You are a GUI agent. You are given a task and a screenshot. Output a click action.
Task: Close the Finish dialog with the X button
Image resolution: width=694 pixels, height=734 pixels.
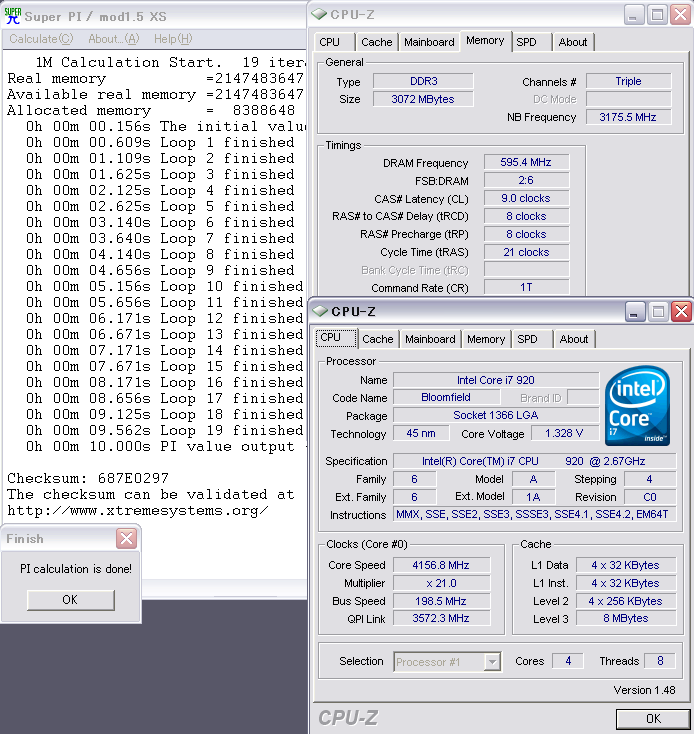pos(126,538)
